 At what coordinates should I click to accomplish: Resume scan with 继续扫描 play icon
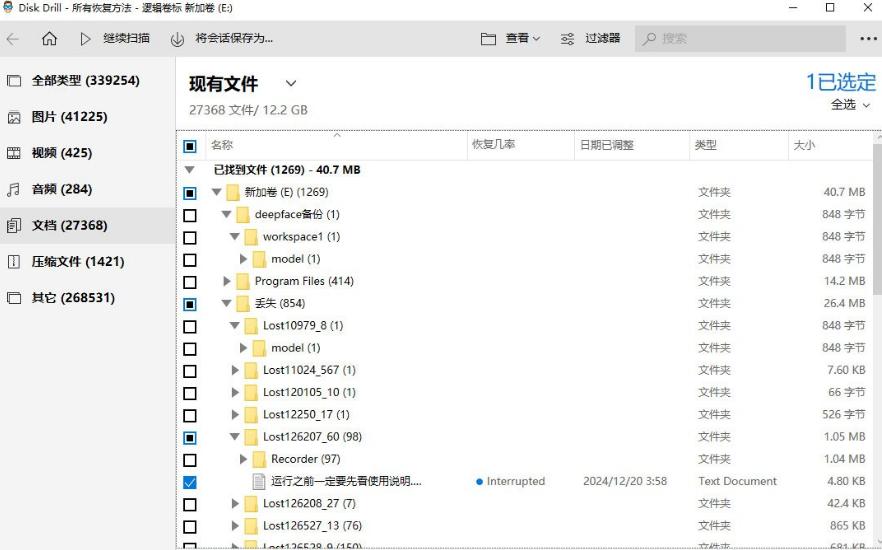[85, 39]
